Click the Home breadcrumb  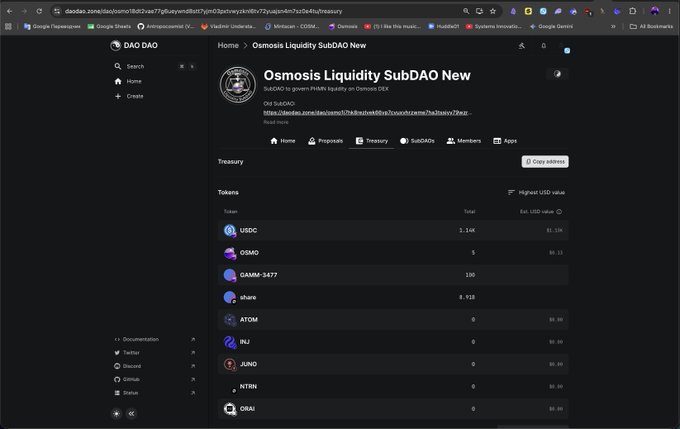pyautogui.click(x=228, y=45)
